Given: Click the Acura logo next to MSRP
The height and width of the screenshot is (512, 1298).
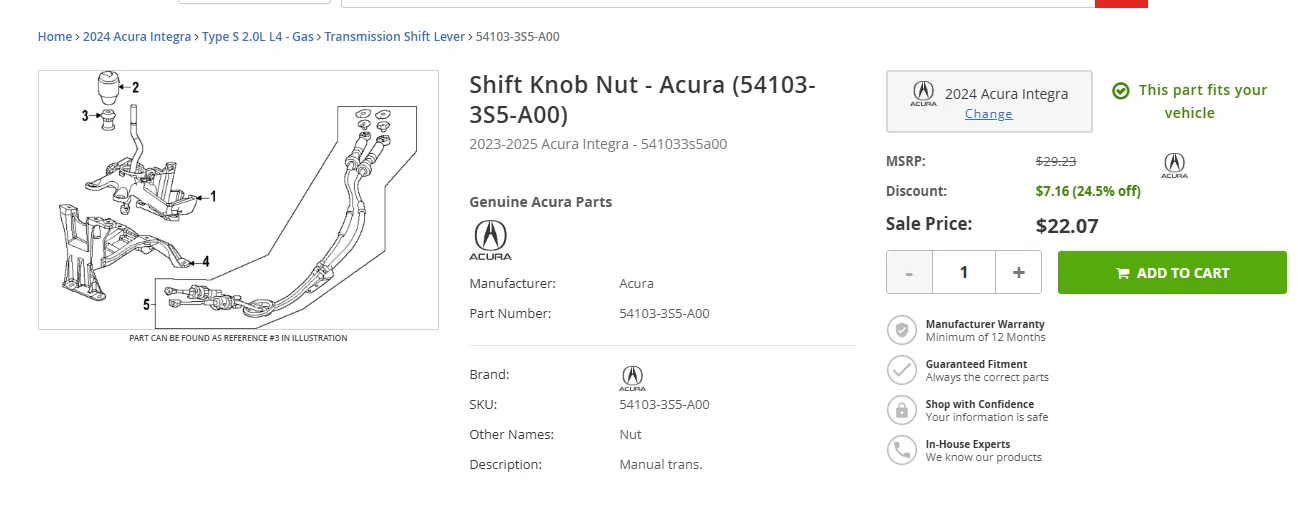Looking at the screenshot, I should click(1174, 165).
